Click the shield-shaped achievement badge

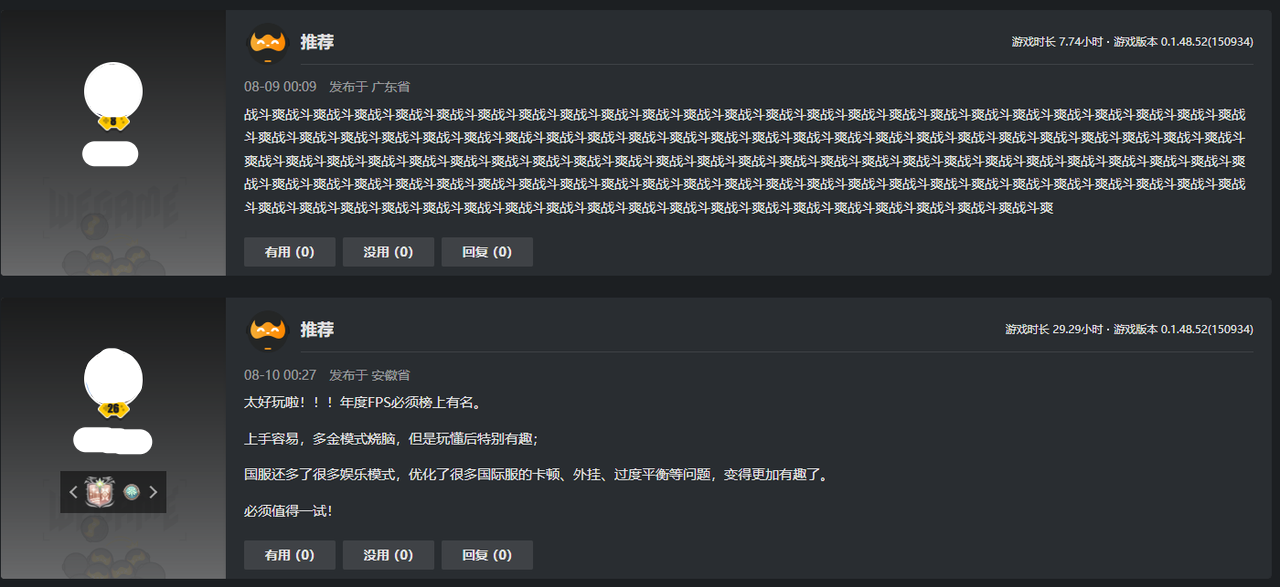[101, 491]
